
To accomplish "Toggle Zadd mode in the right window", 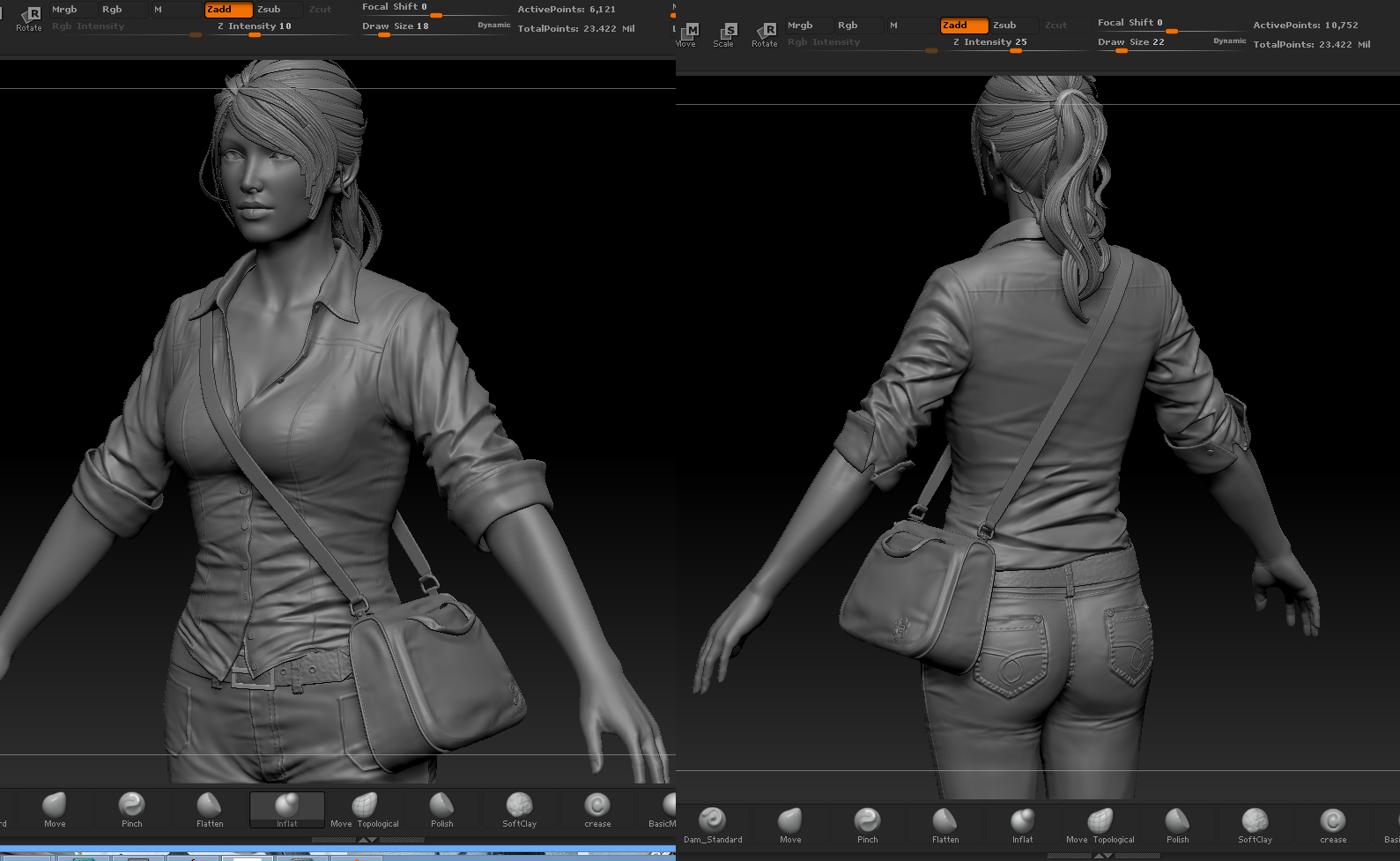I will pyautogui.click(x=963, y=26).
